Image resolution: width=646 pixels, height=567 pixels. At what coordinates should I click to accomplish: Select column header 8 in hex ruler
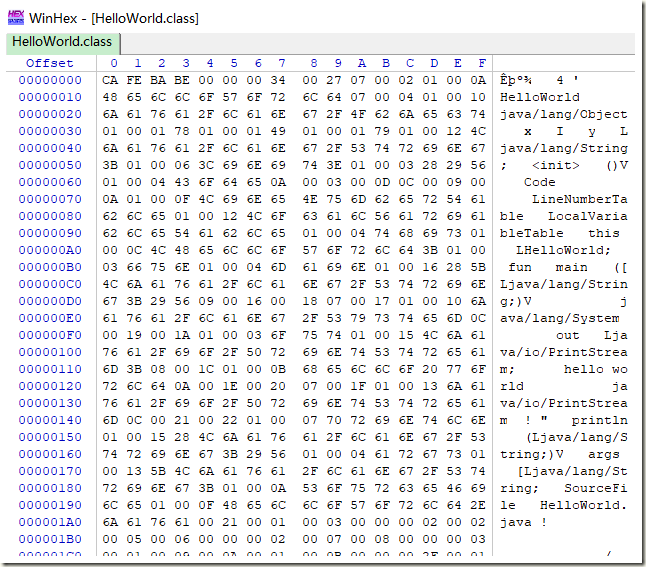pyautogui.click(x=314, y=63)
